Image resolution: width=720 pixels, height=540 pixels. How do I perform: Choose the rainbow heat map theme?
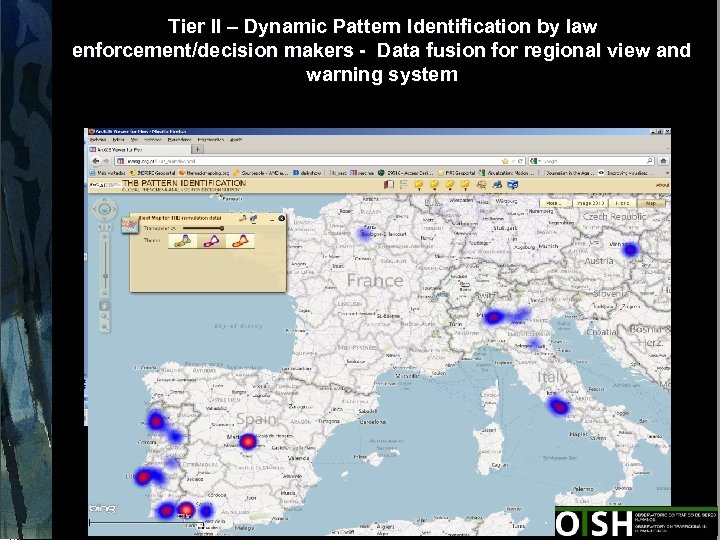tap(182, 241)
